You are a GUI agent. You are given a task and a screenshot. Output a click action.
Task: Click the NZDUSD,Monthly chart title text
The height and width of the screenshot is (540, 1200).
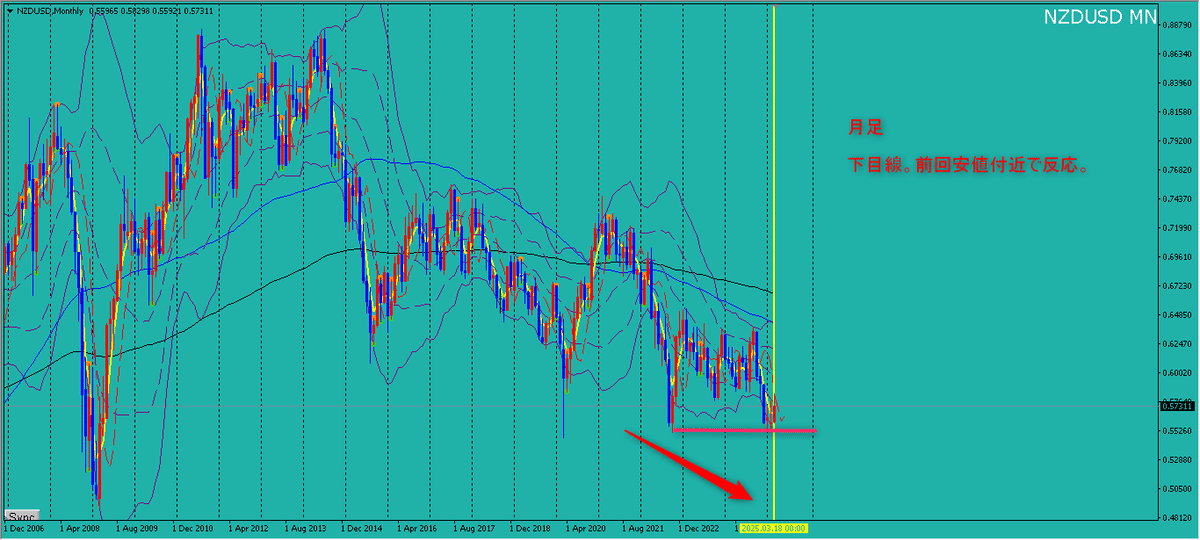pos(50,11)
